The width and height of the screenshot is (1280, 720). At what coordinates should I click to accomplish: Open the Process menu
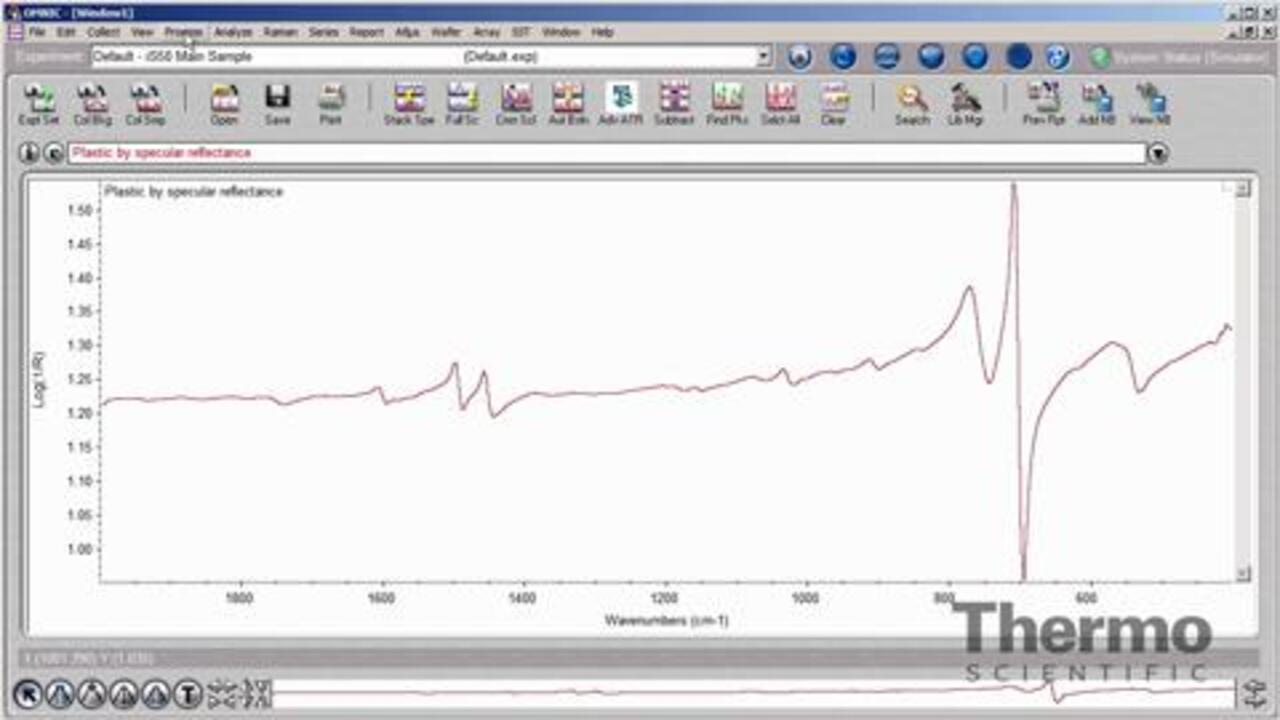point(184,32)
